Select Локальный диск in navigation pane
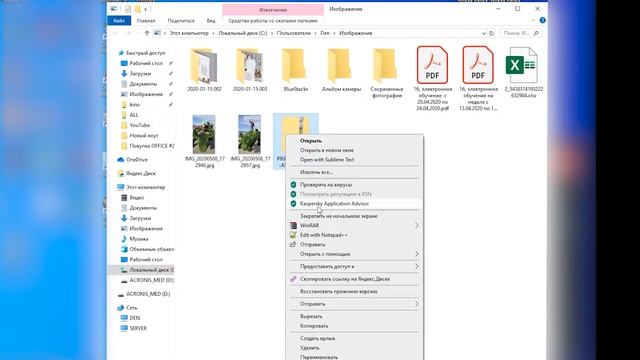Viewport: 640px width, 360px height. coord(151,270)
